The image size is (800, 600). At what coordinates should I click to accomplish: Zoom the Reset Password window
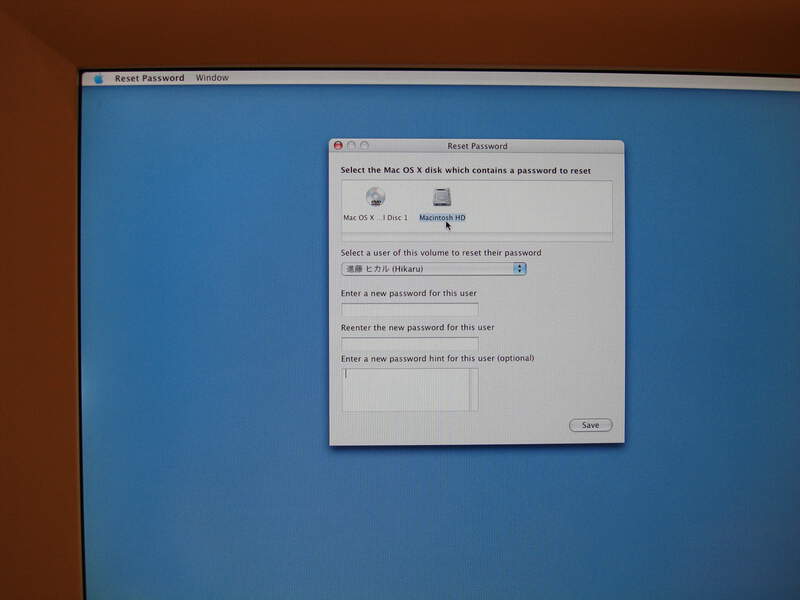pos(364,146)
